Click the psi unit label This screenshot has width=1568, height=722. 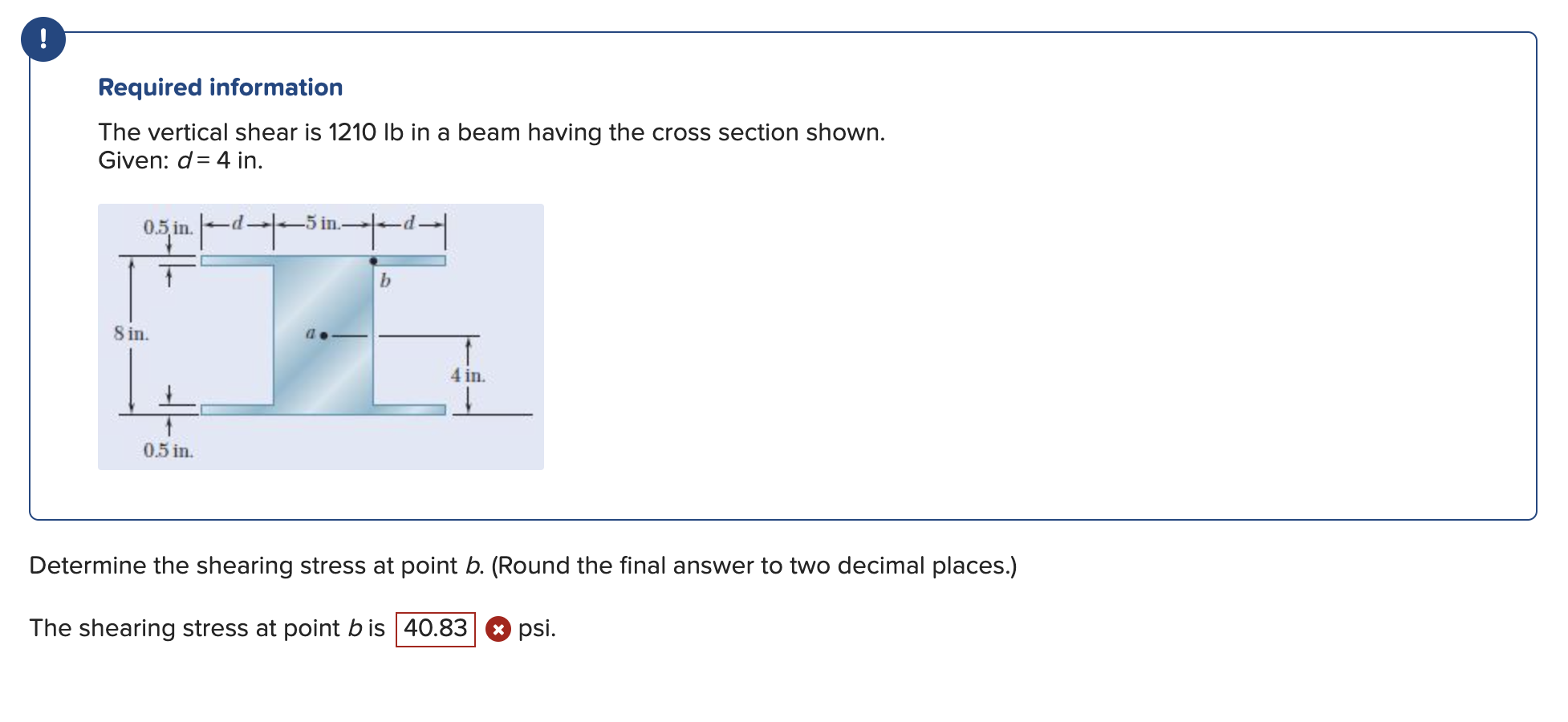[x=537, y=628]
